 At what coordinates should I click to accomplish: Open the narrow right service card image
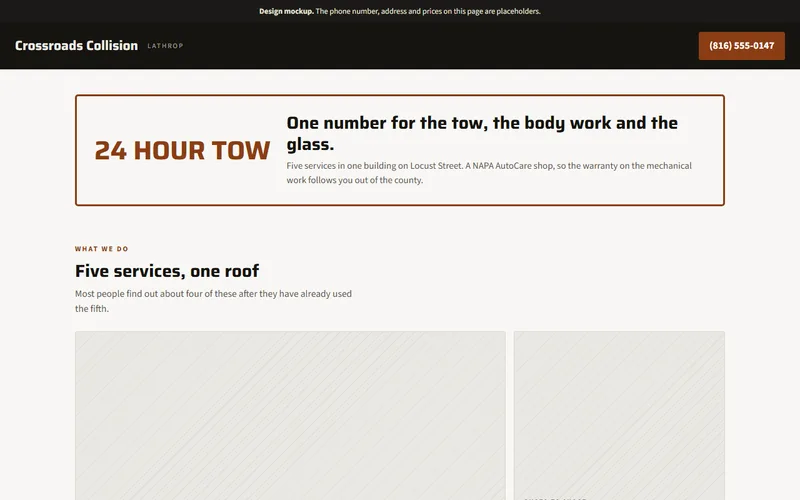click(619, 415)
